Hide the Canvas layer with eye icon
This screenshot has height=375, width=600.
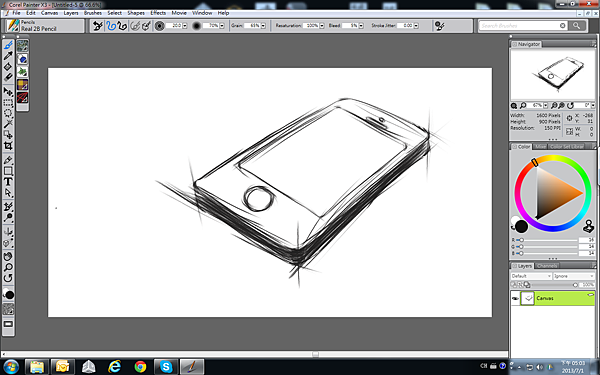pos(515,298)
